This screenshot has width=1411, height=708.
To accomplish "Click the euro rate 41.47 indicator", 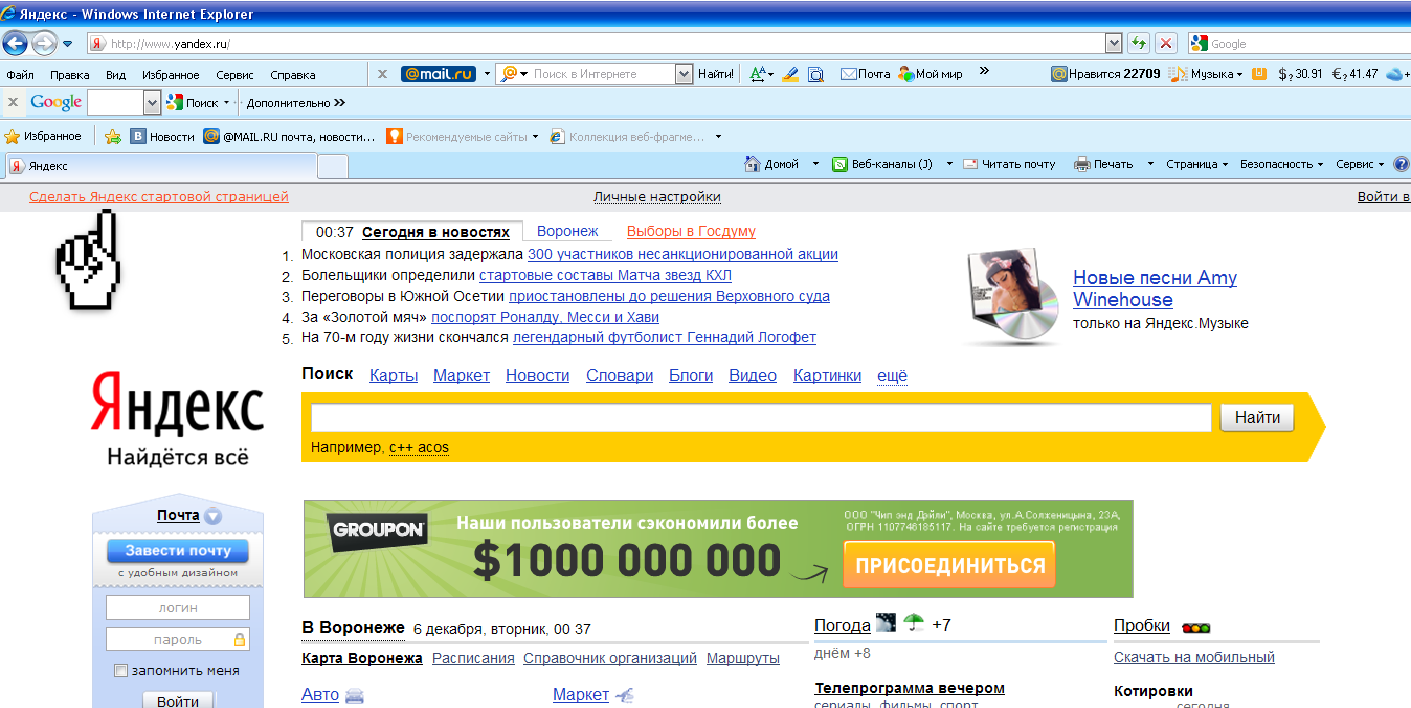I will click(x=1355, y=74).
